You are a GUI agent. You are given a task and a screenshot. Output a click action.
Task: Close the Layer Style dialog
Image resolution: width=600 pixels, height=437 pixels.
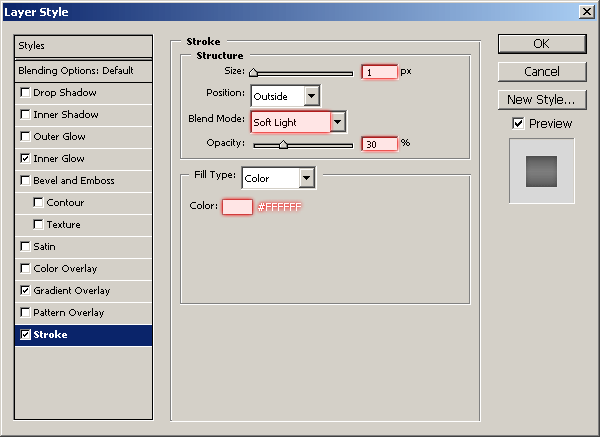(x=587, y=12)
